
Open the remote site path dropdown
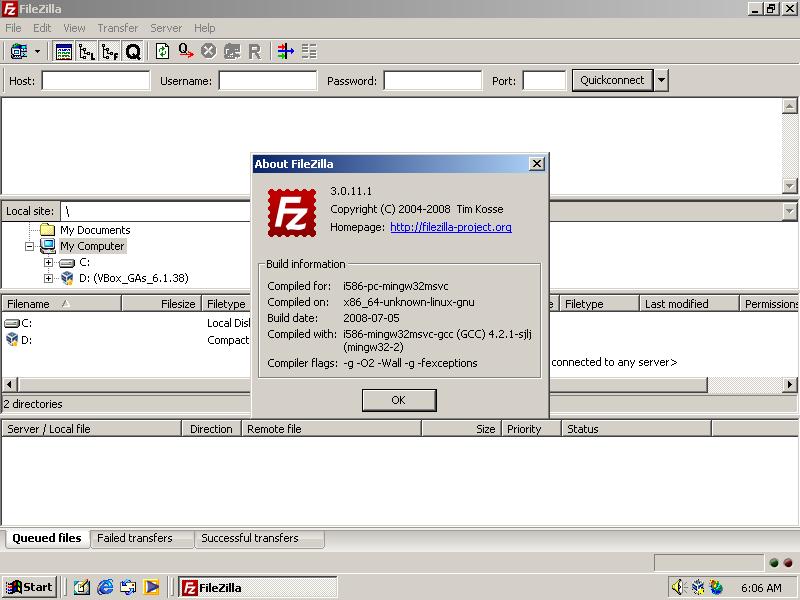(789, 211)
